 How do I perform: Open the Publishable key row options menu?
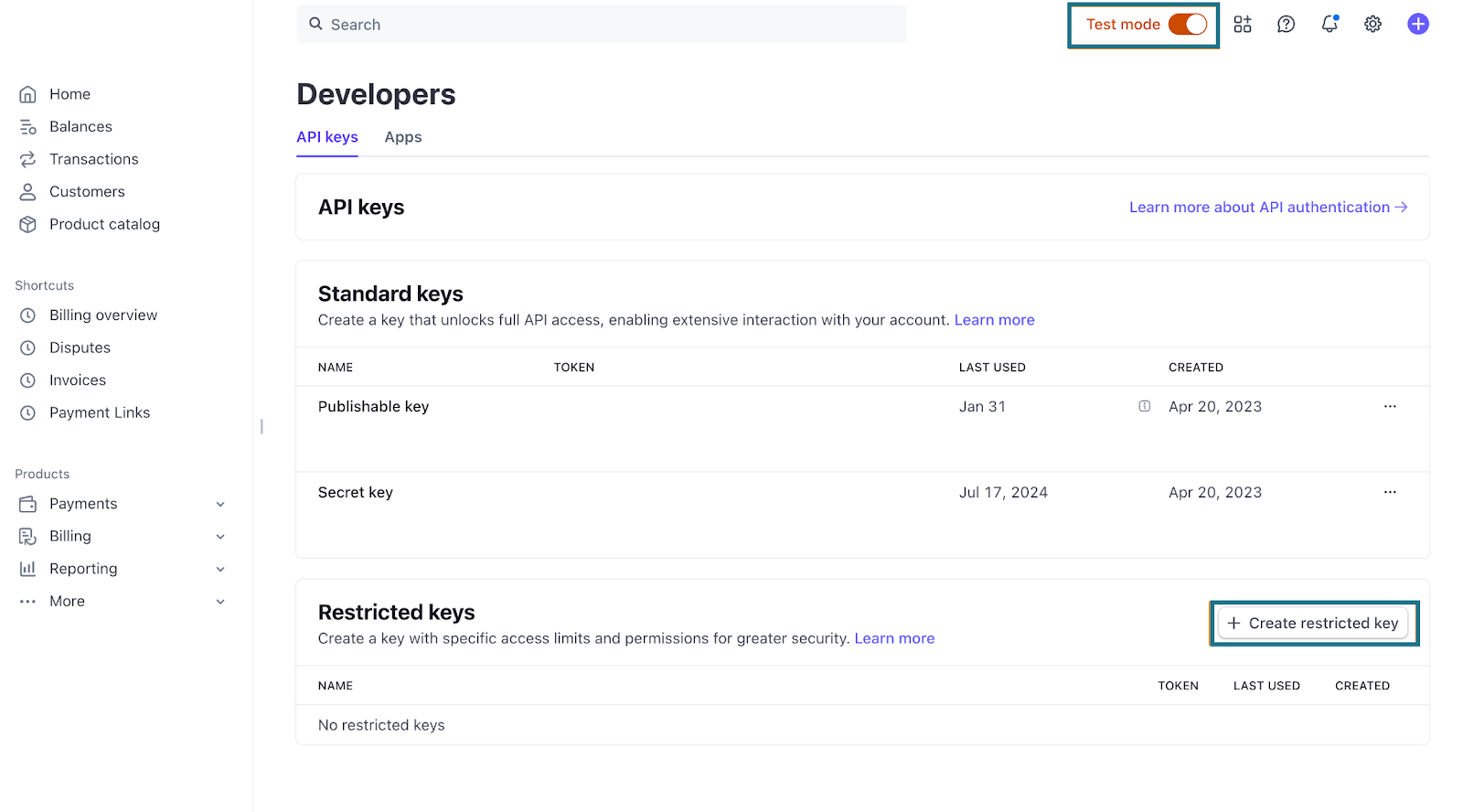click(x=1390, y=406)
